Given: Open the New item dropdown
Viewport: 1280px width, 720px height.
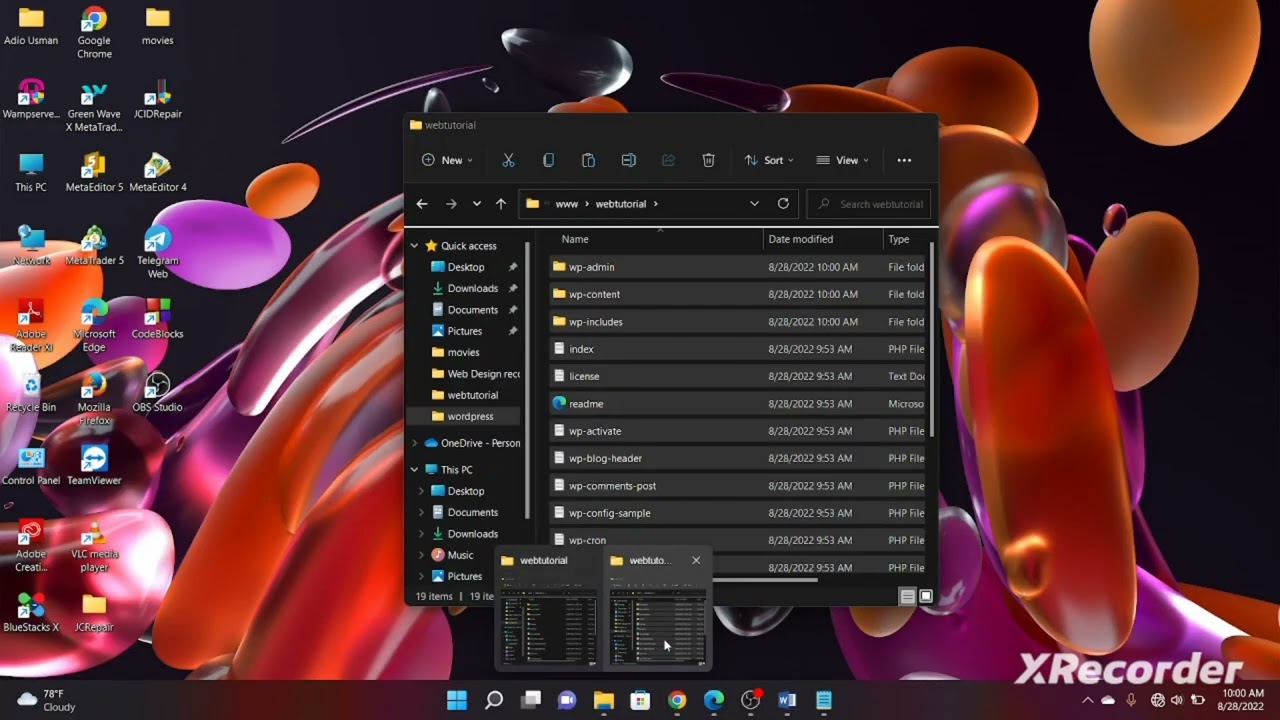Looking at the screenshot, I should (x=447, y=160).
